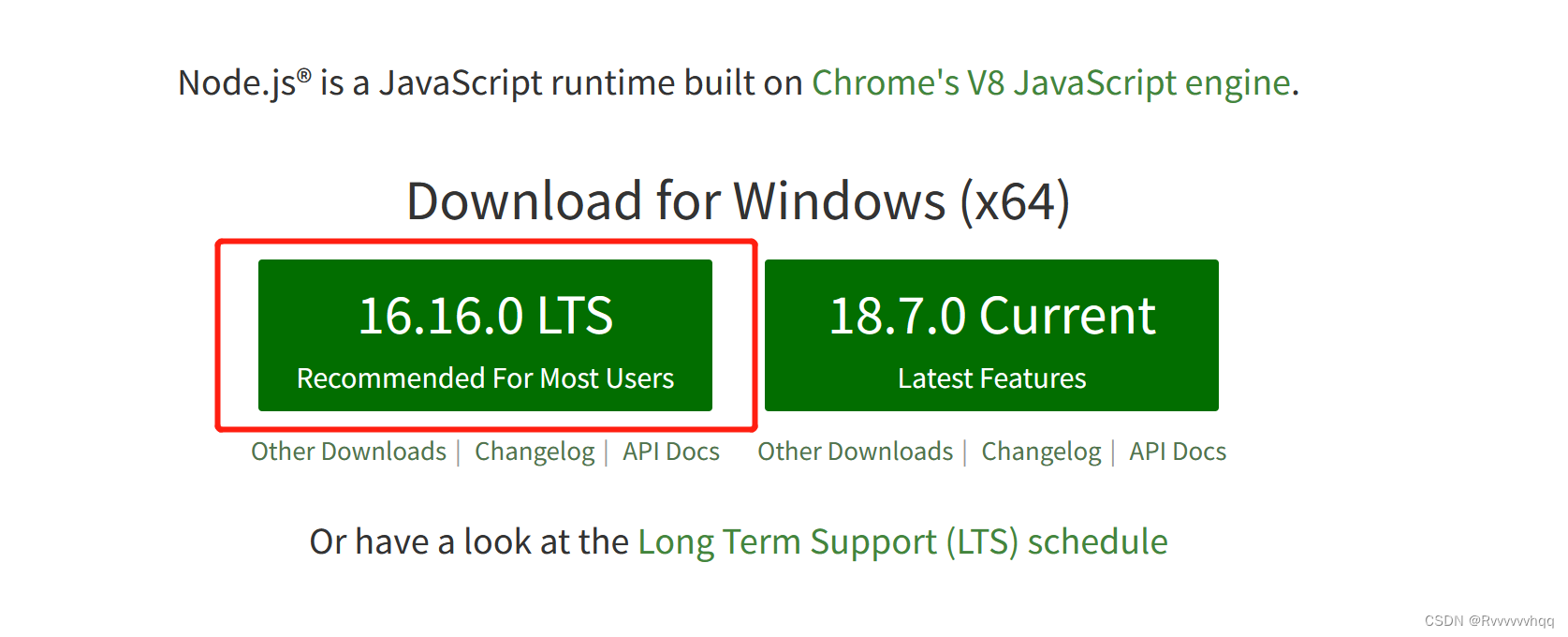The image size is (1568, 637).
Task: Open API Docs for the LTS release
Action: pyautogui.click(x=670, y=451)
